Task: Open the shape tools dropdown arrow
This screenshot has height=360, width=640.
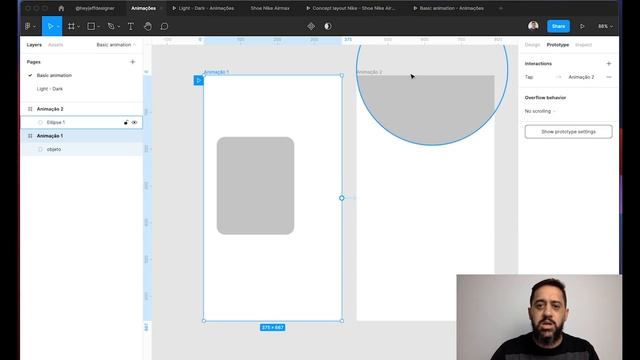Action: [98, 27]
